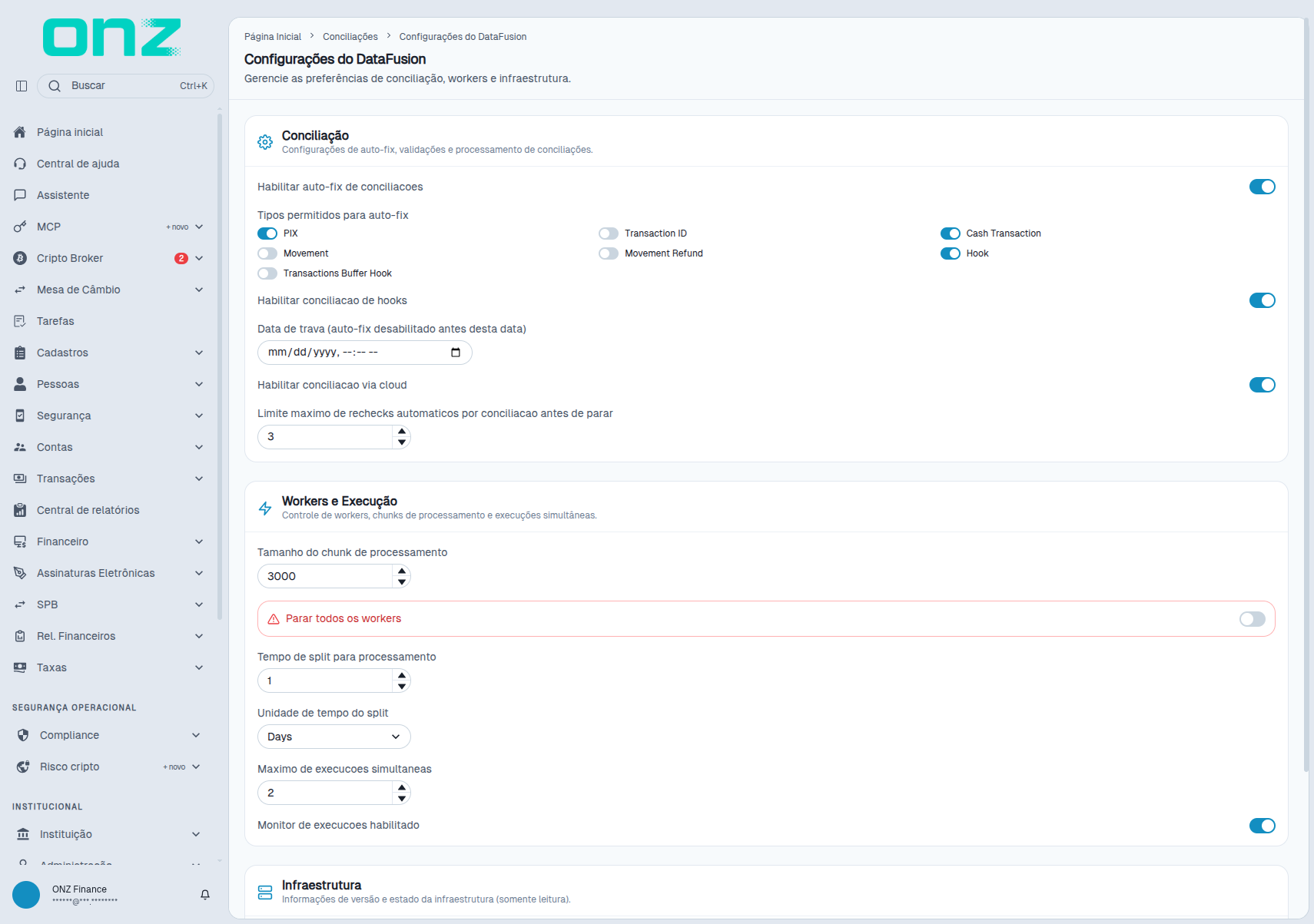The image size is (1314, 924).
Task: Click the Risco cripto globe icon
Action: [x=23, y=767]
